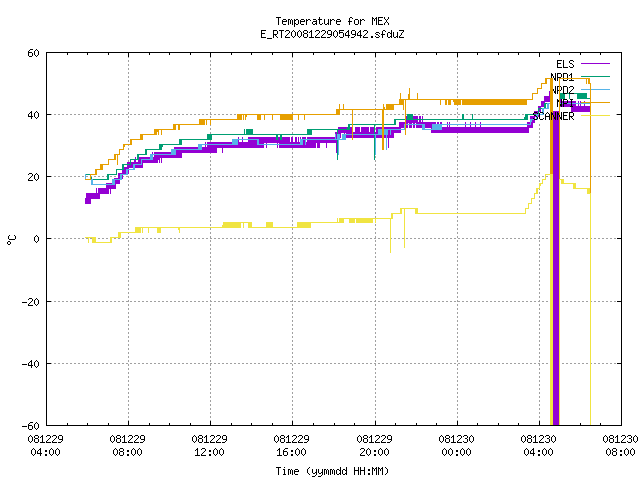Screen dimensions: 640x480
Task: Click the blue NPD2 legend line sample
Action: click(595, 89)
